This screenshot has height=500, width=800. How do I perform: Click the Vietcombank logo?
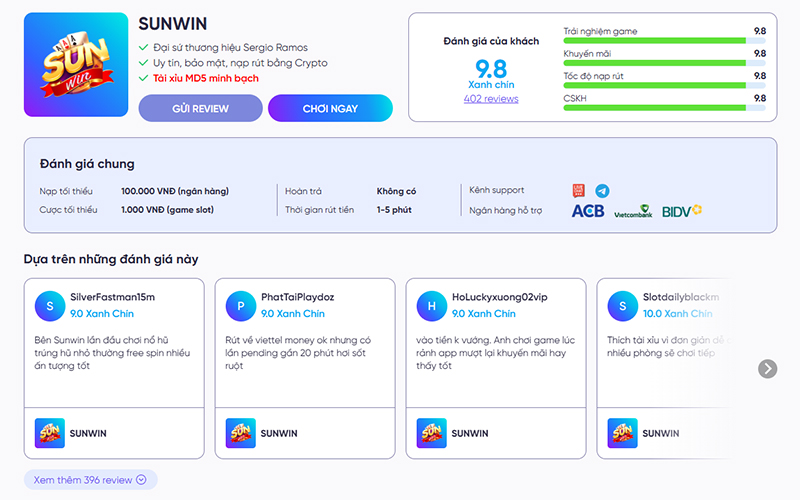coord(633,211)
